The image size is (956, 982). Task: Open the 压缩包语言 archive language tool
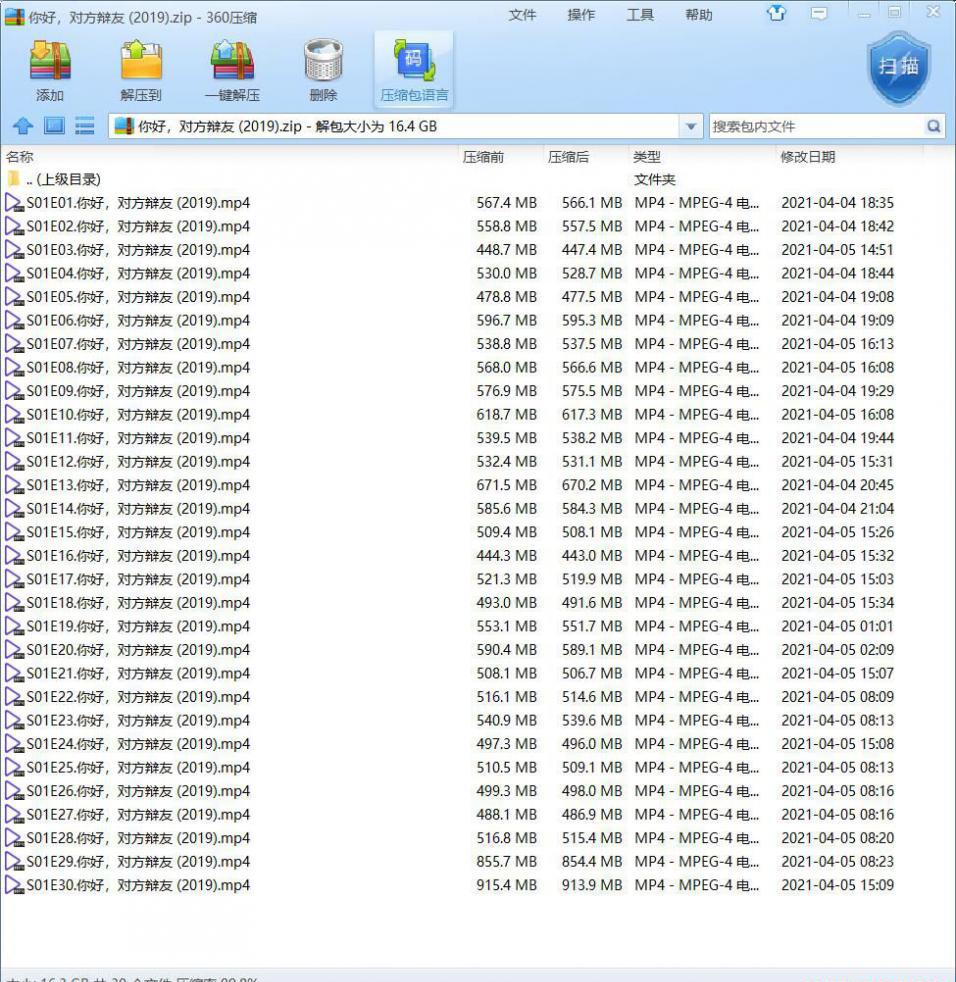coord(413,69)
